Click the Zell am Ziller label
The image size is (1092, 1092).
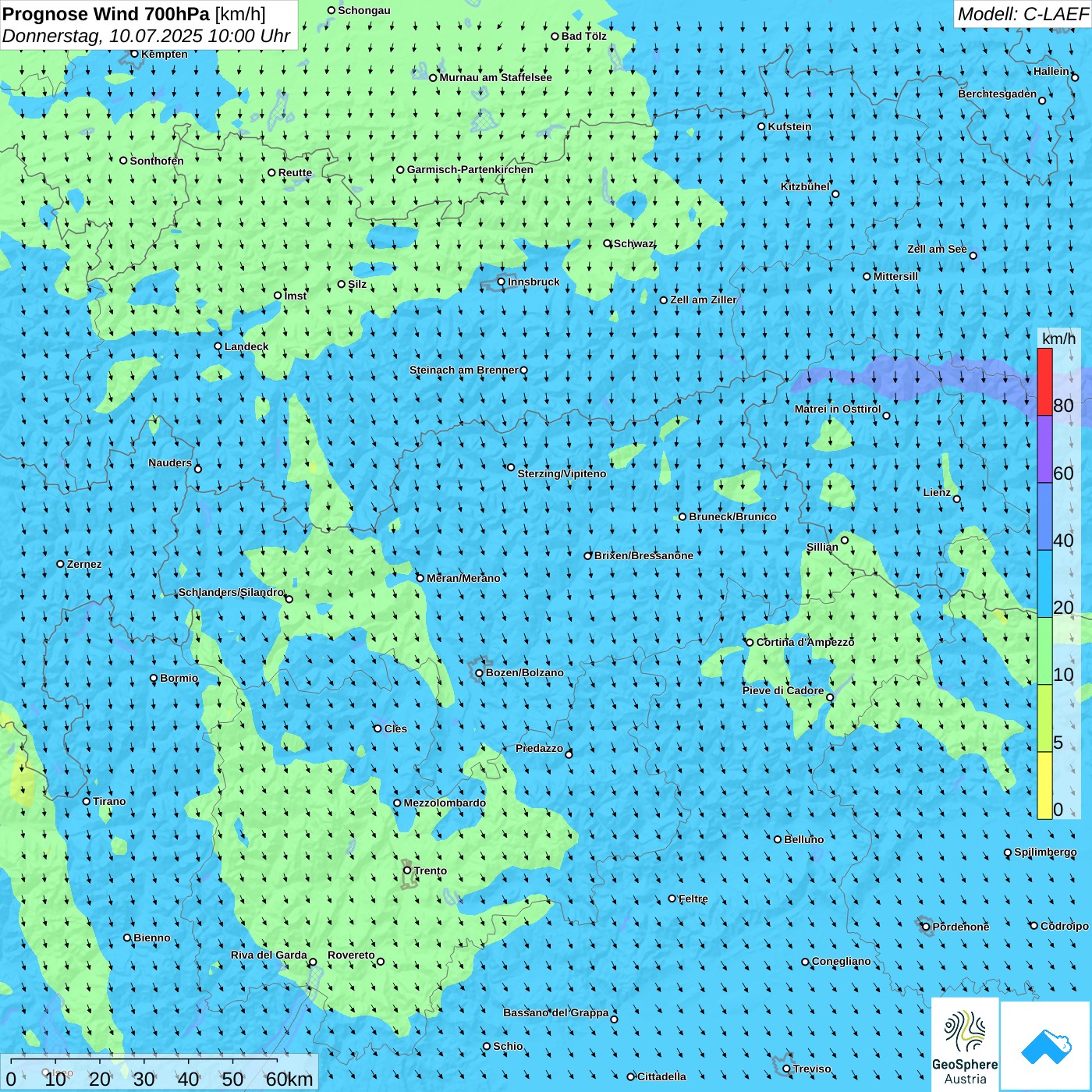704,300
